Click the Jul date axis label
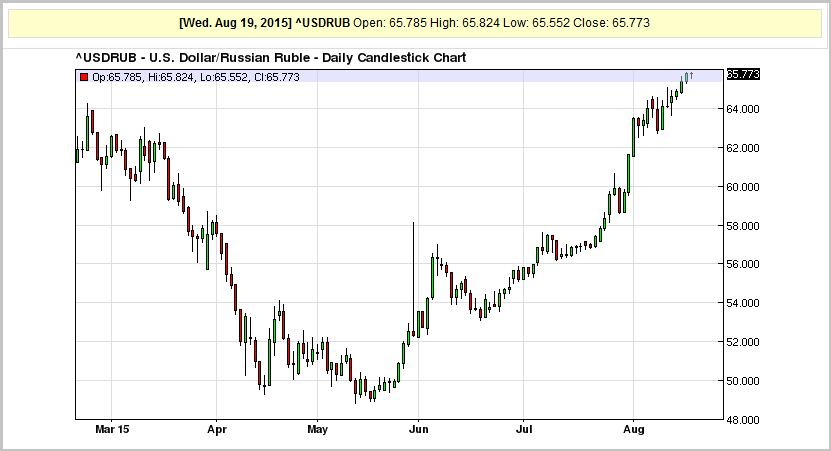This screenshot has width=831, height=451. [x=524, y=429]
